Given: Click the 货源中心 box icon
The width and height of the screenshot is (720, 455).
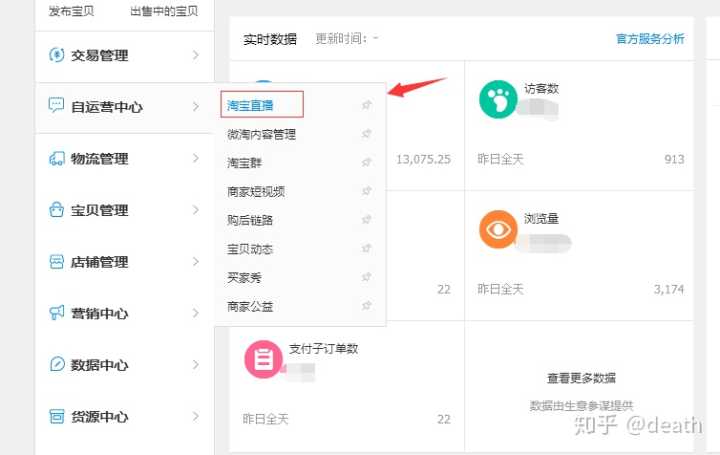Looking at the screenshot, I should 56,416.
